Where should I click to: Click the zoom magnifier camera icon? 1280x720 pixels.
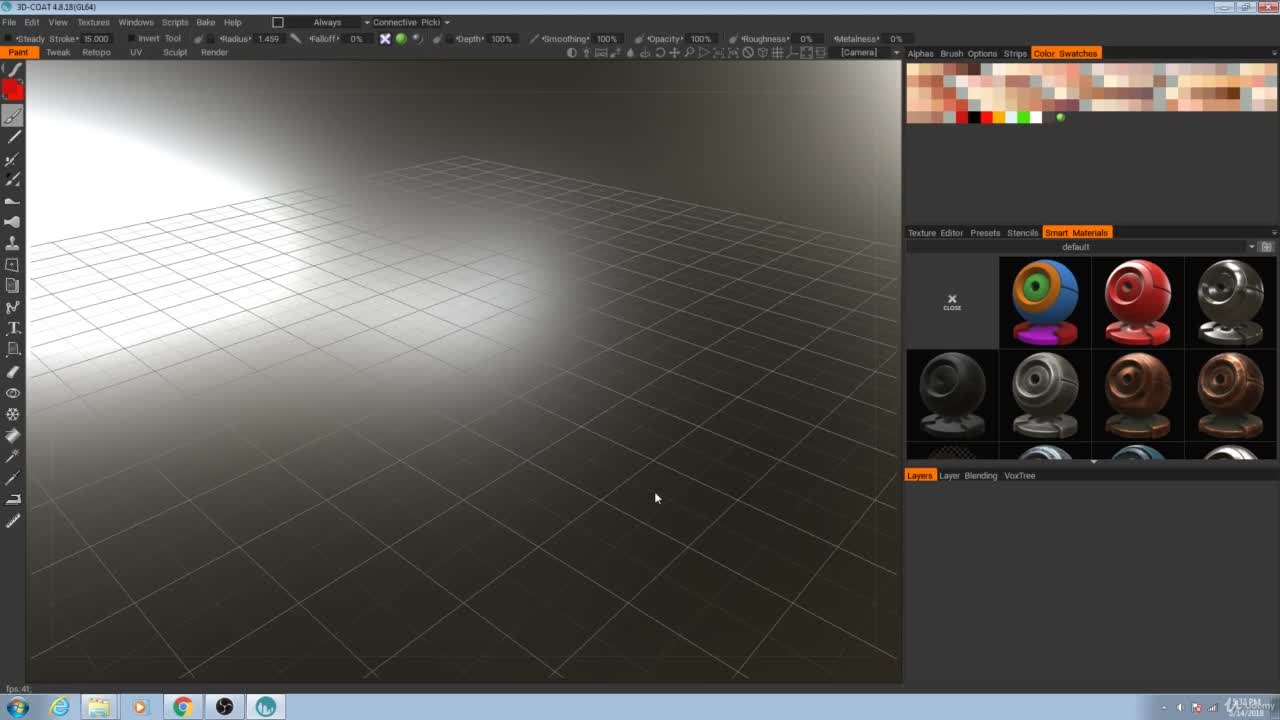(690, 53)
